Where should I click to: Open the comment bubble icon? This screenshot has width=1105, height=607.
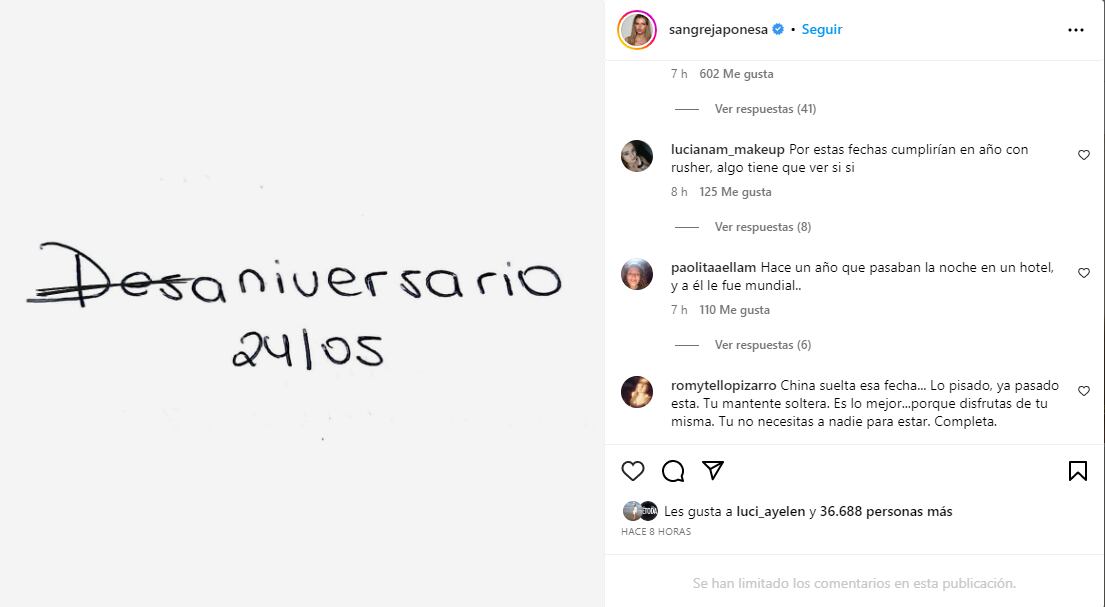tap(673, 471)
